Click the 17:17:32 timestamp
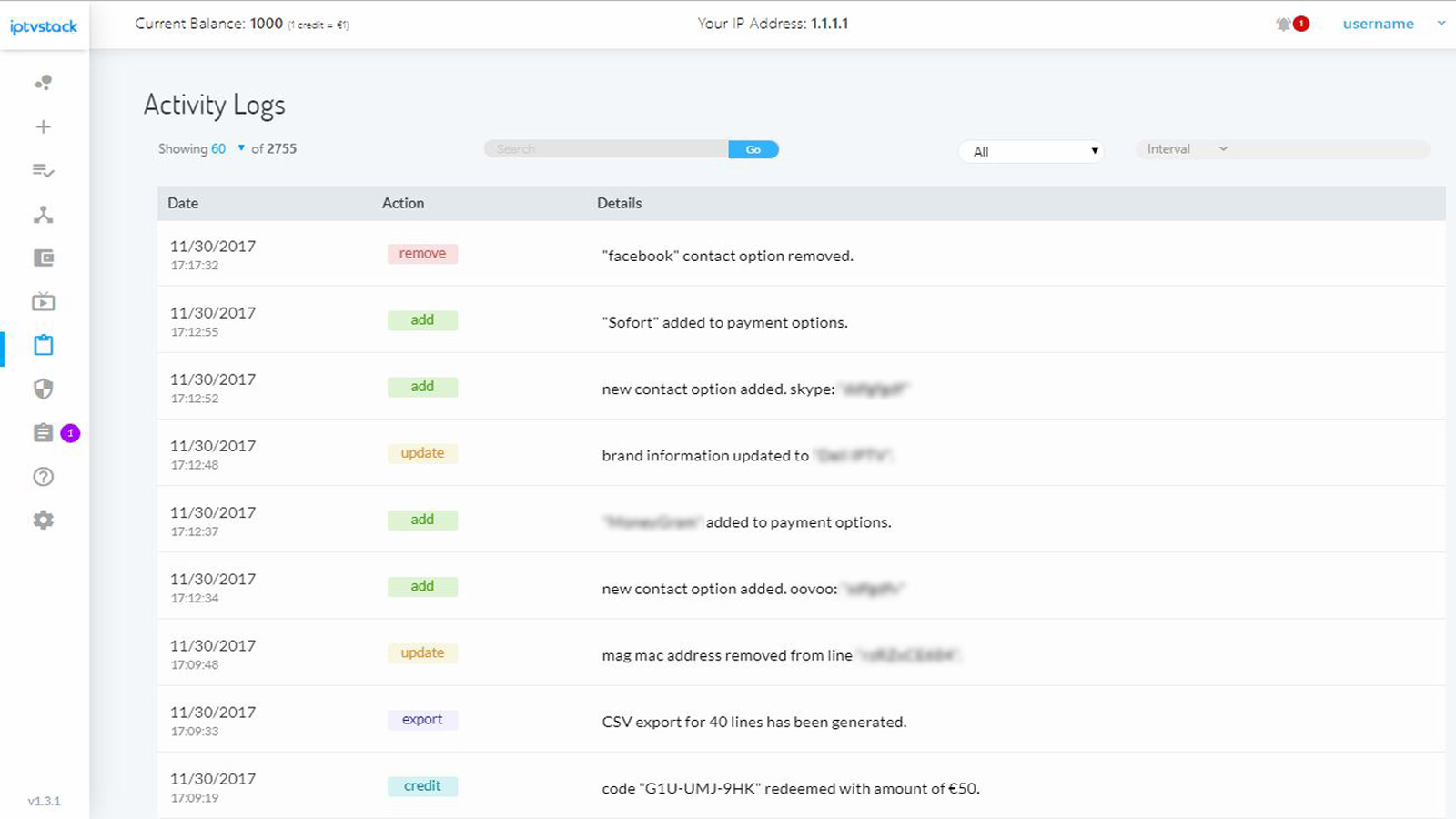1456x819 pixels. pos(195,266)
